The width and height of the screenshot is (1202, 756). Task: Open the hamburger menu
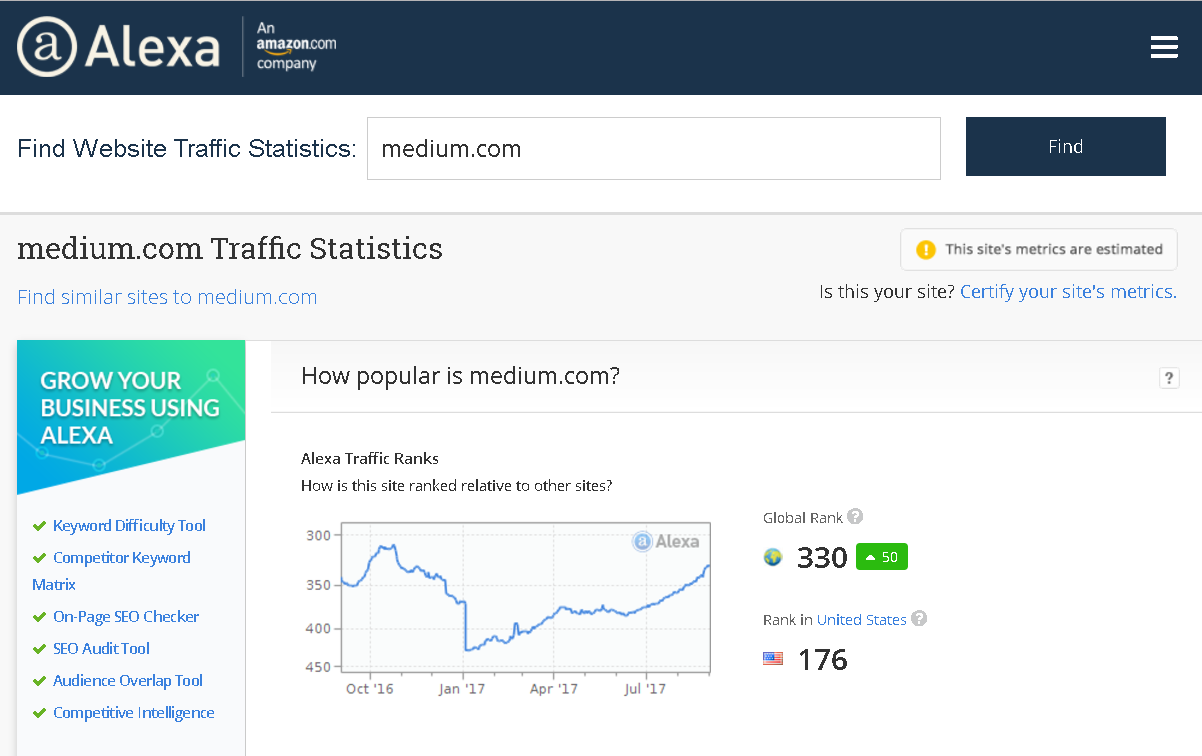tap(1164, 47)
